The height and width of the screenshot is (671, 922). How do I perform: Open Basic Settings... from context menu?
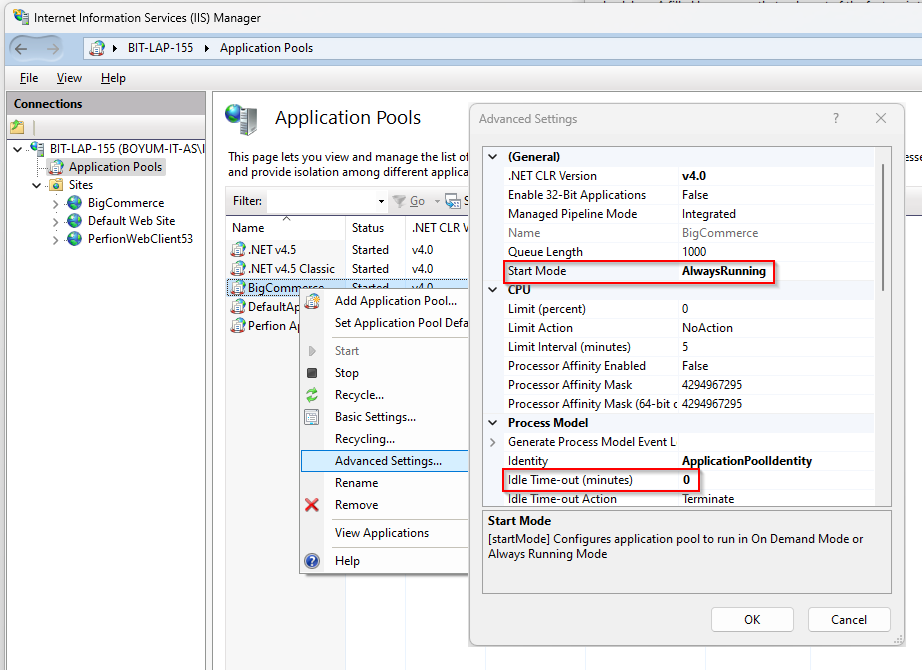[375, 417]
